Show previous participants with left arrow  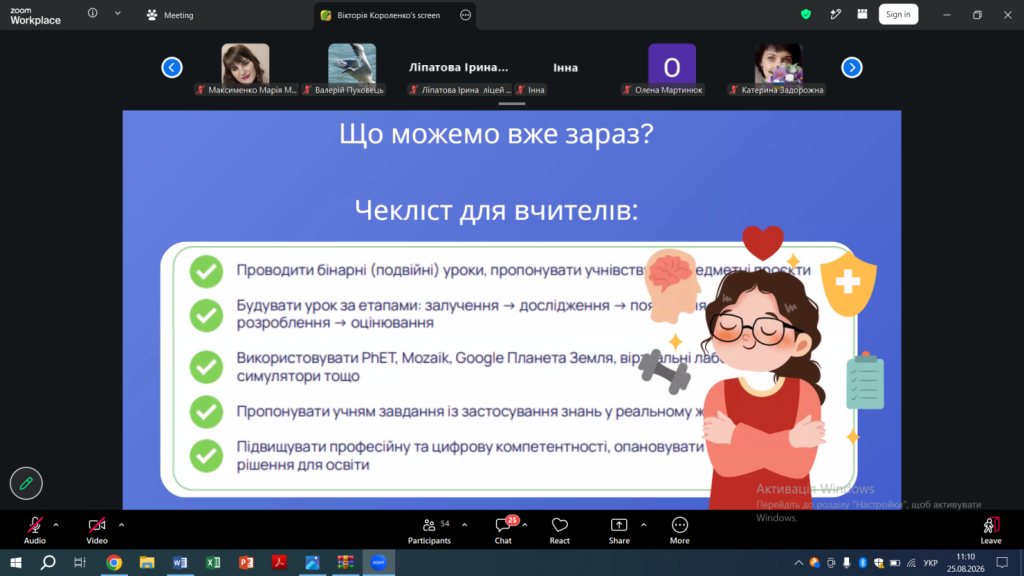coord(172,67)
